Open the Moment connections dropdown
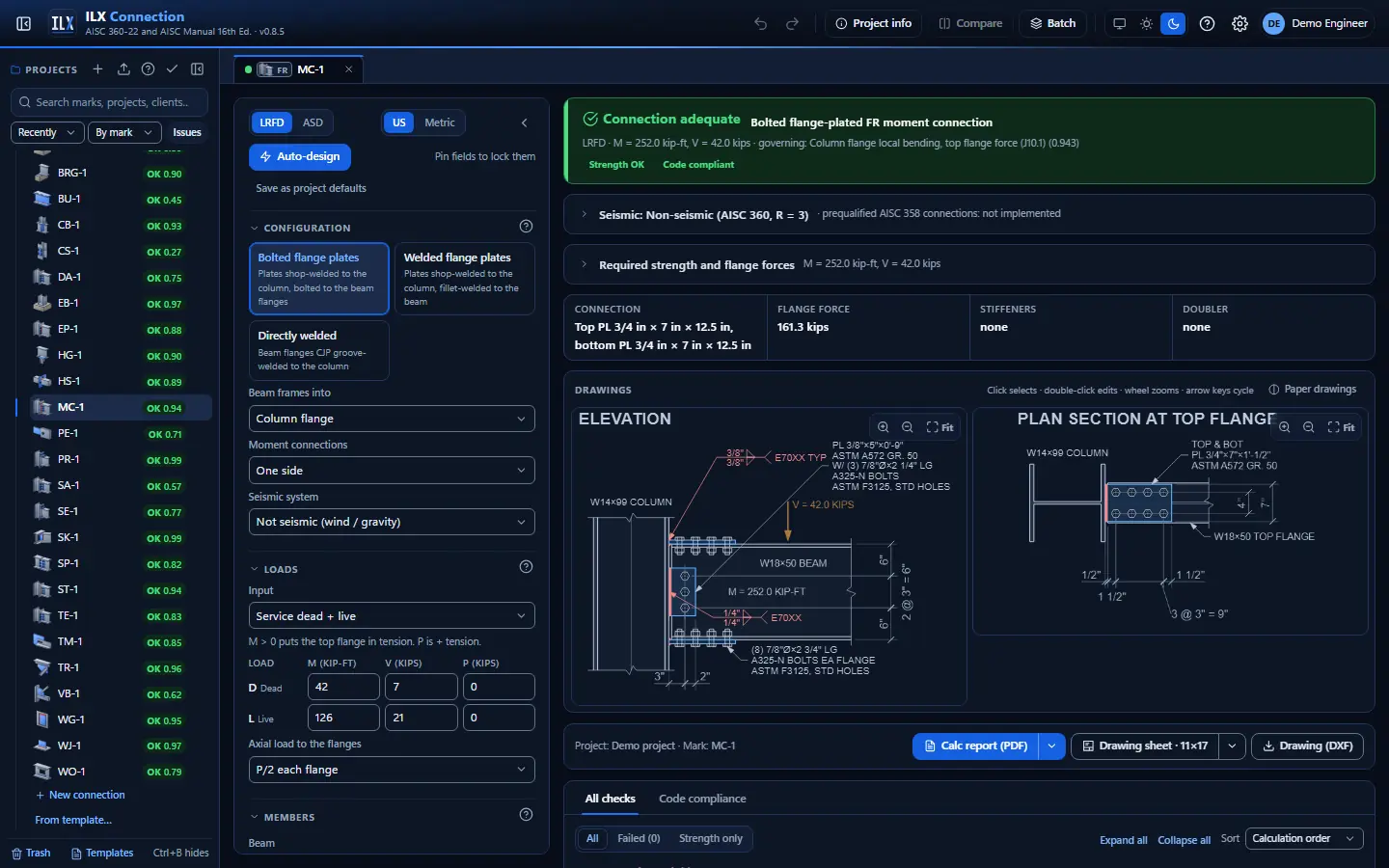Image resolution: width=1389 pixels, height=868 pixels. pyautogui.click(x=392, y=471)
